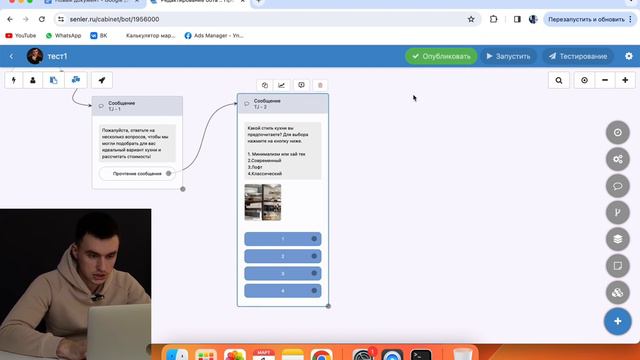Select reply button 2 in message block
This screenshot has height=360, width=640.
[282, 256]
